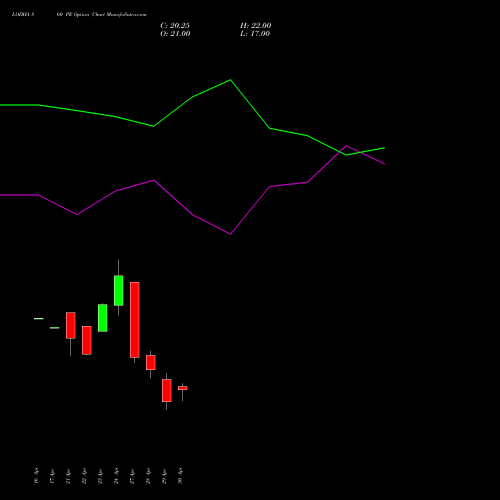Viewport: 500px width, 500px height.
Task: Select the tiny red candle for 30 Apr
Action: (x=183, y=388)
